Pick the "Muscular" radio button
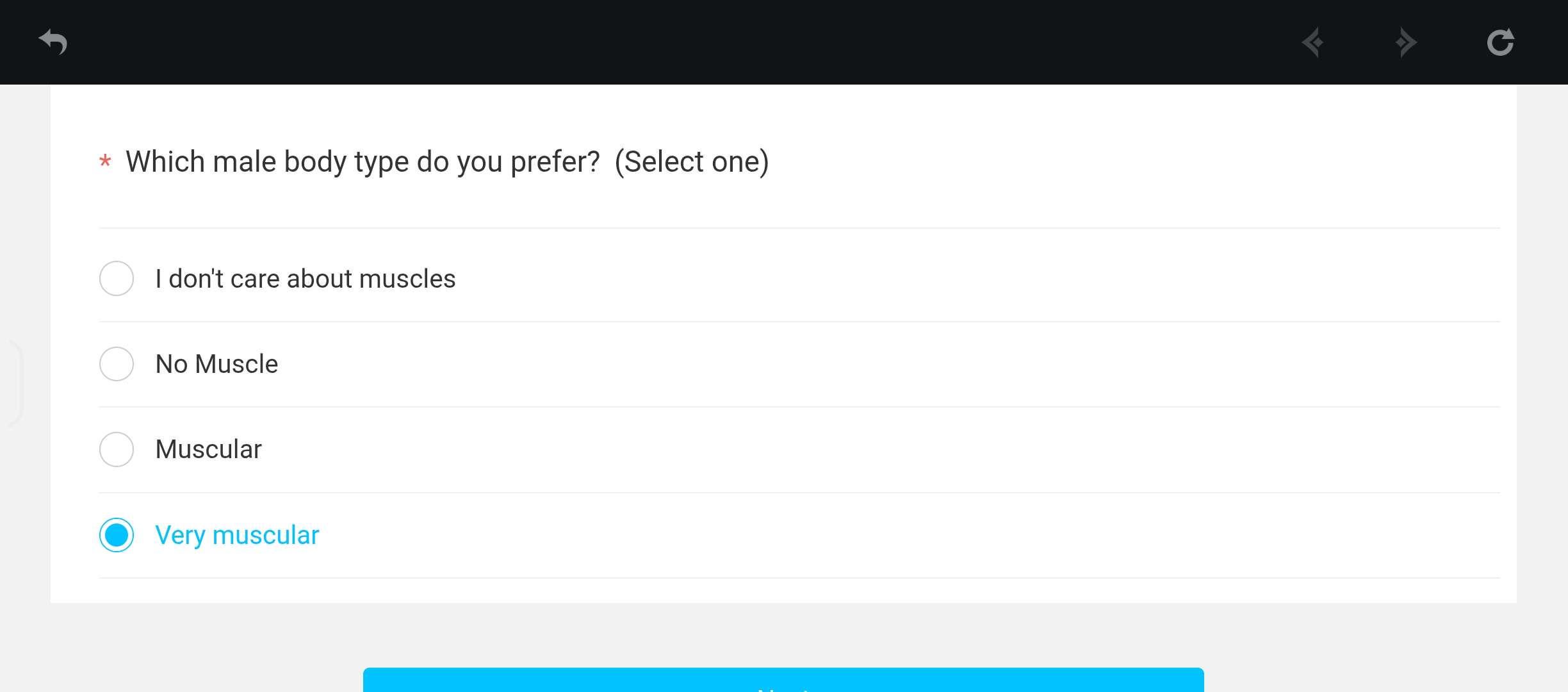 (117, 449)
